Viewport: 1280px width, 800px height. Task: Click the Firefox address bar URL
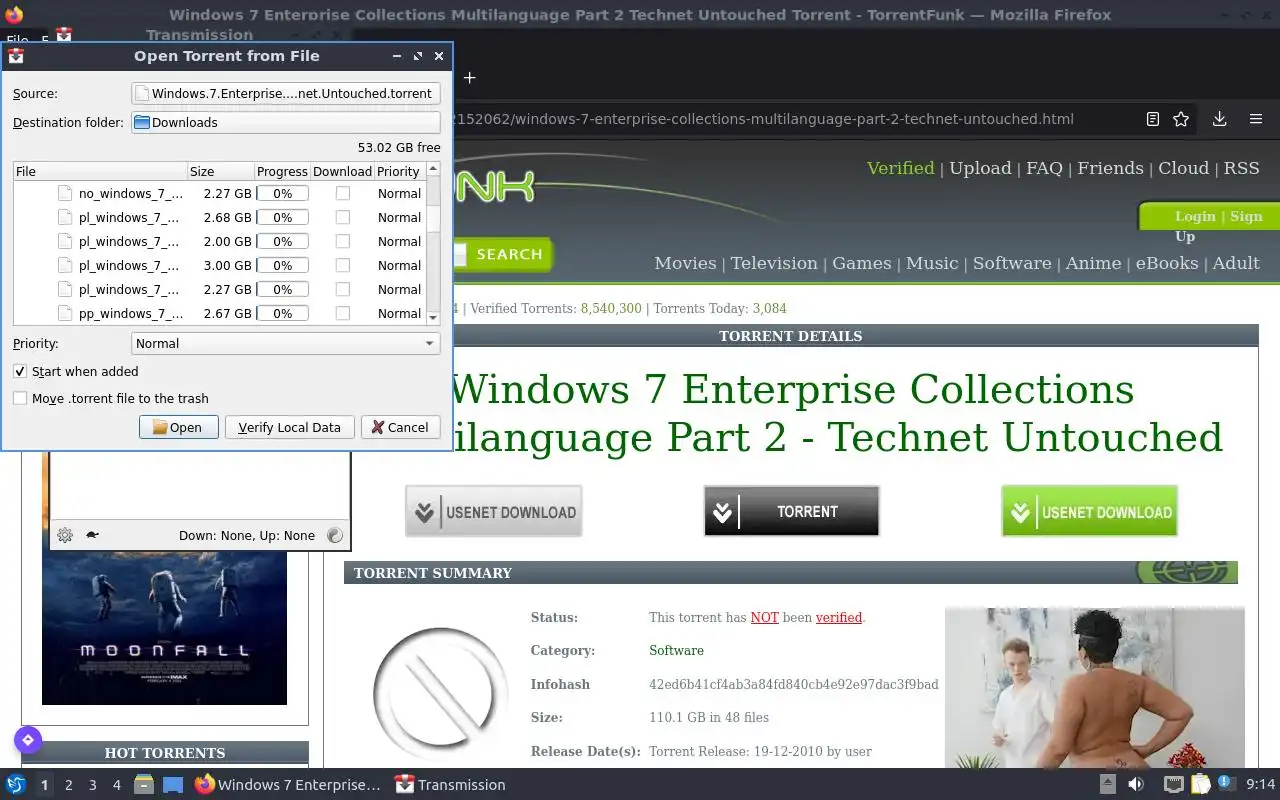tap(764, 119)
